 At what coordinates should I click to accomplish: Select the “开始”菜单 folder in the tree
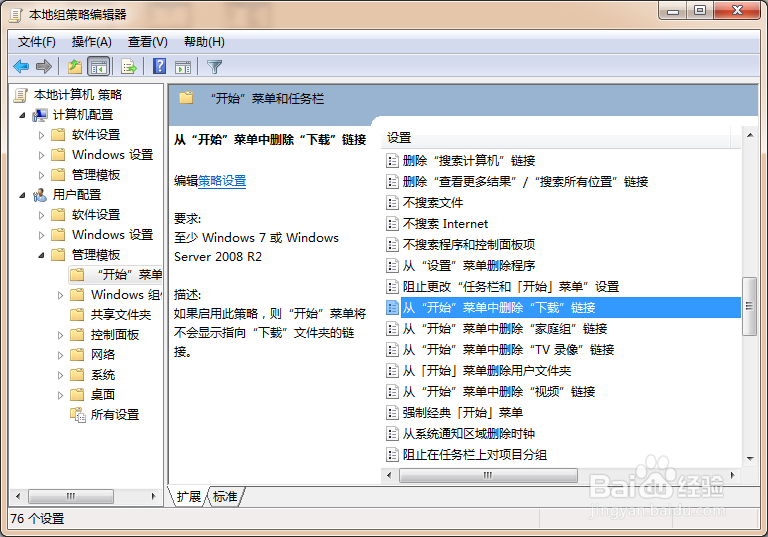[x=116, y=274]
